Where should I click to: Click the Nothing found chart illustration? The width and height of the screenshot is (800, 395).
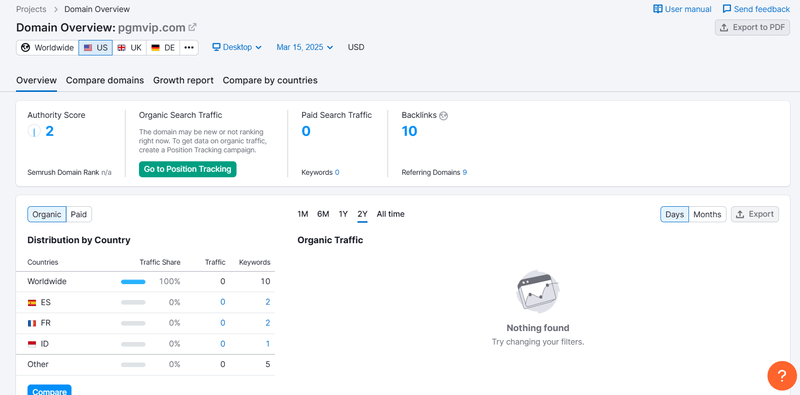[x=537, y=292]
